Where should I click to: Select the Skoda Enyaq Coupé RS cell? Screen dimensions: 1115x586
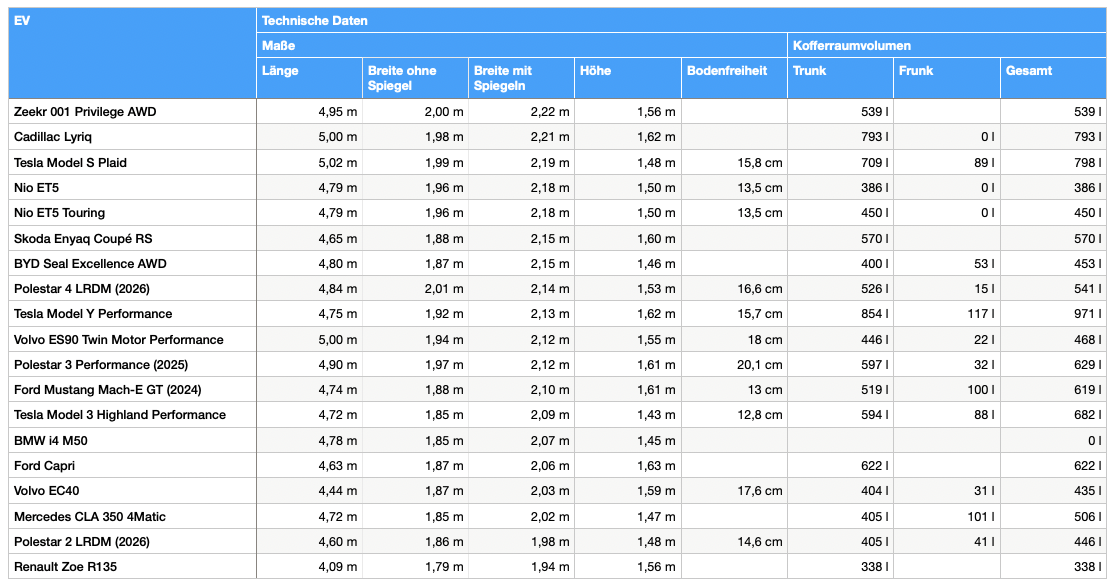[x=132, y=238]
